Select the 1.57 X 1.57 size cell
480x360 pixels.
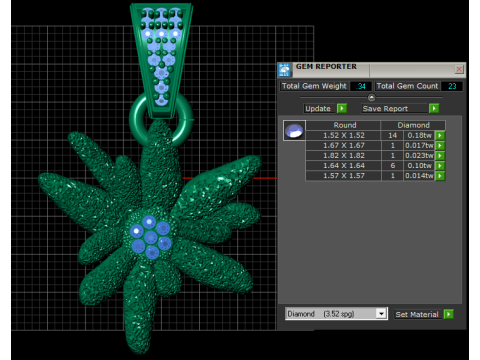pos(344,175)
